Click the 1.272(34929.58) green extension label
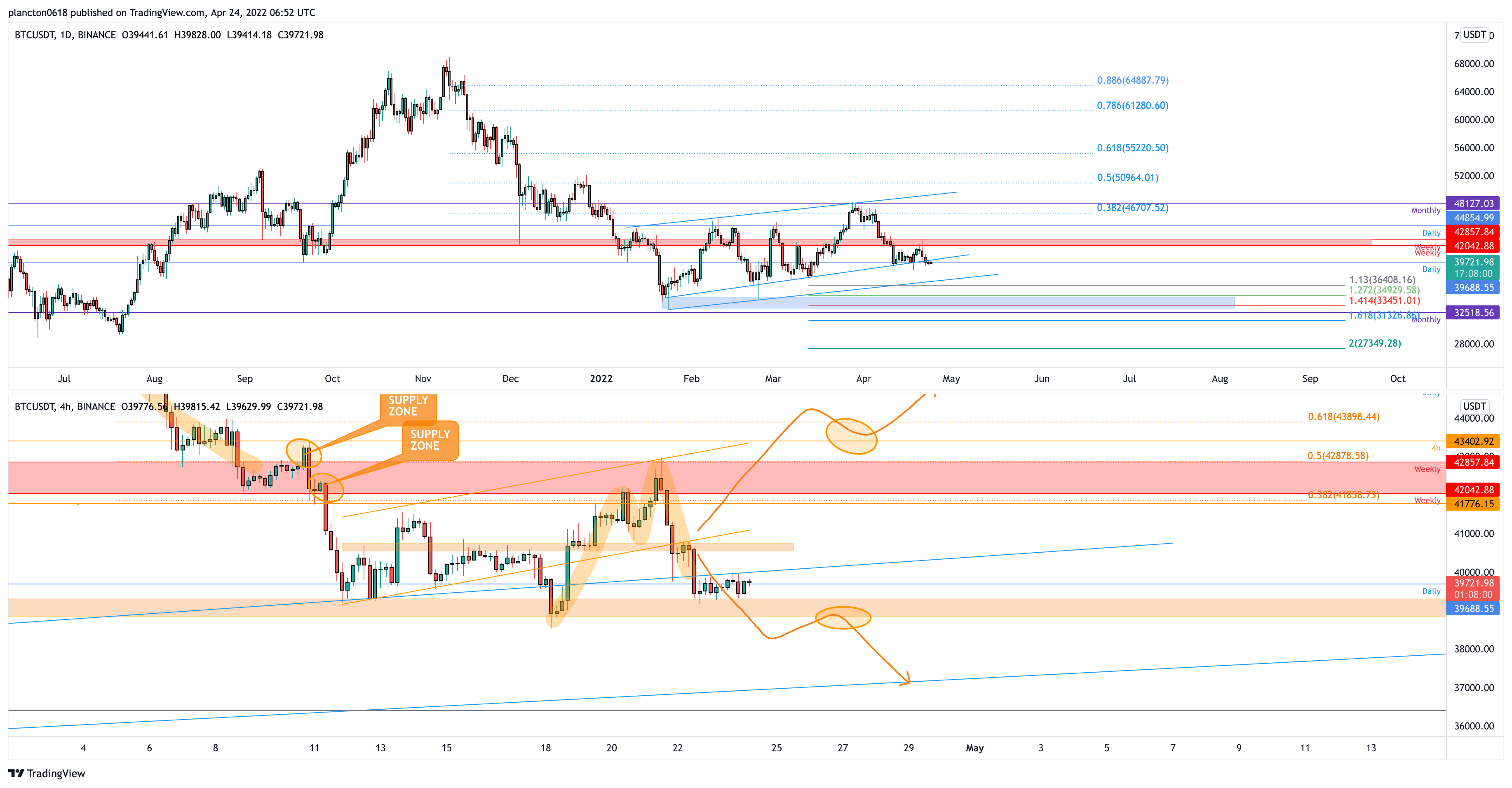1512x788 pixels. coord(1384,290)
